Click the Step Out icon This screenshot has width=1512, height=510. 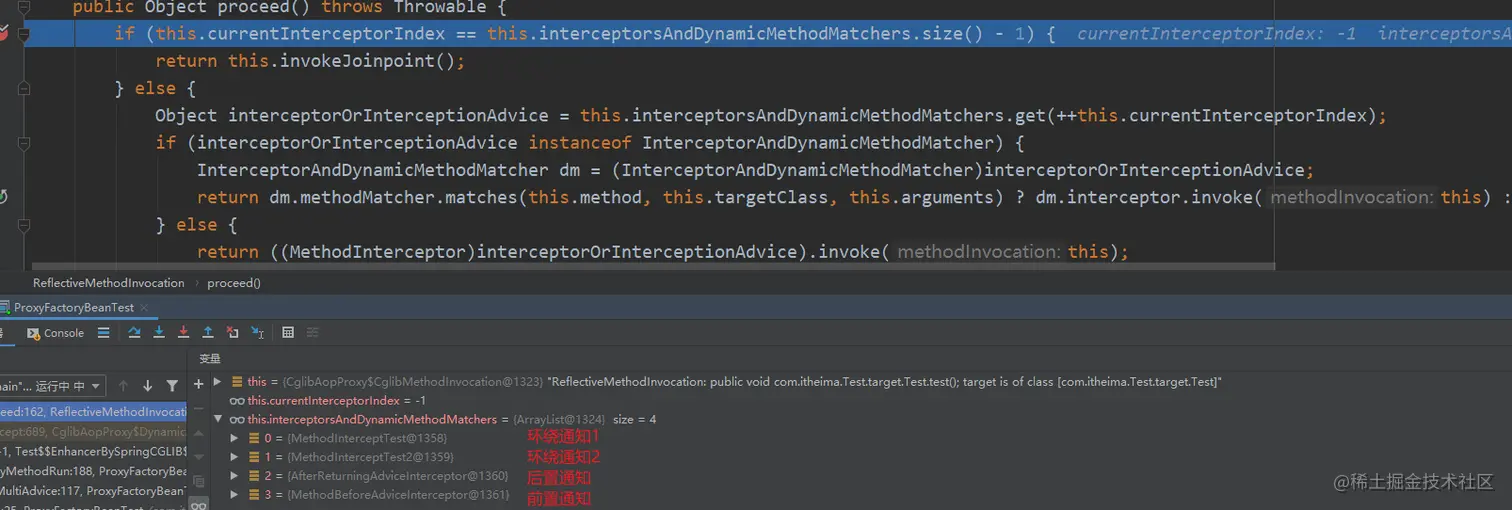208,333
